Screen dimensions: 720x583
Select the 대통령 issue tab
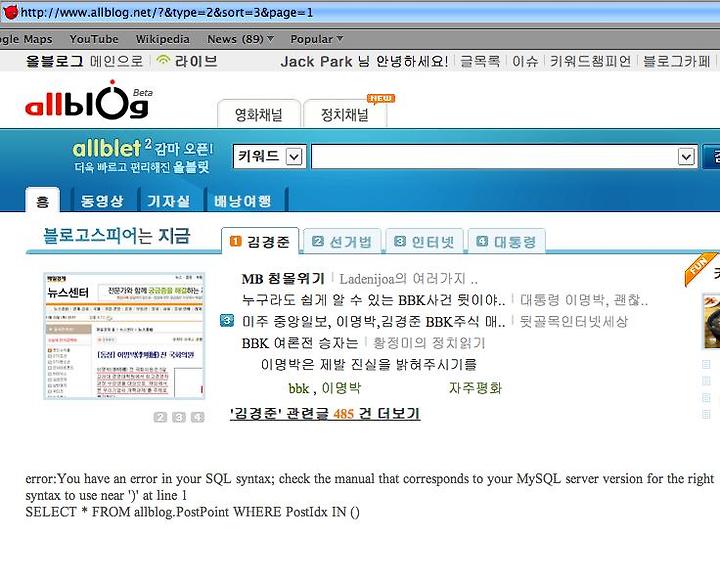tap(506, 241)
